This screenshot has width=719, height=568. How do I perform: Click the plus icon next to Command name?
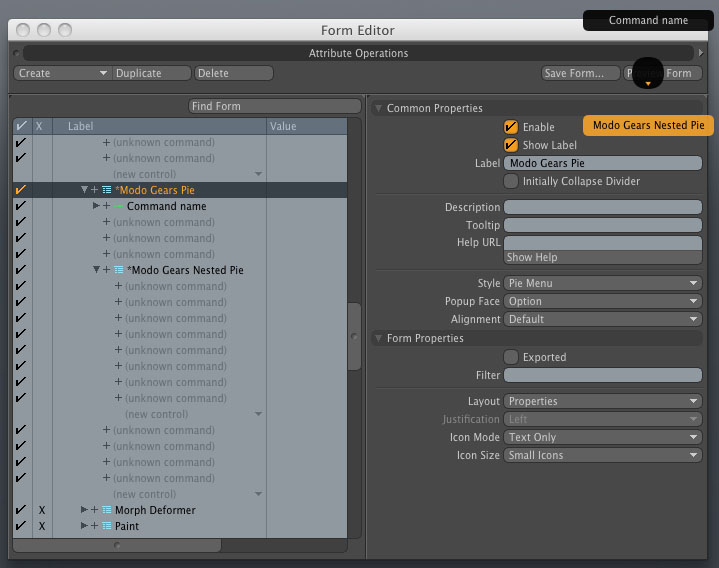coord(106,206)
